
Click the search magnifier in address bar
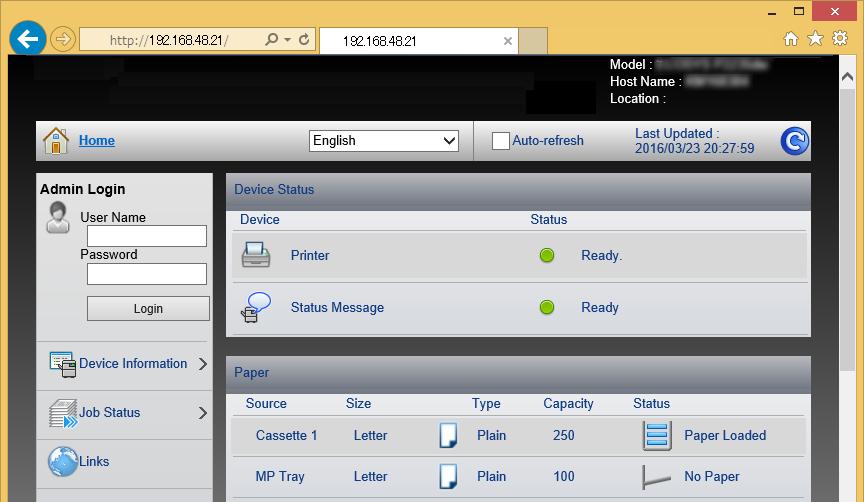[272, 40]
